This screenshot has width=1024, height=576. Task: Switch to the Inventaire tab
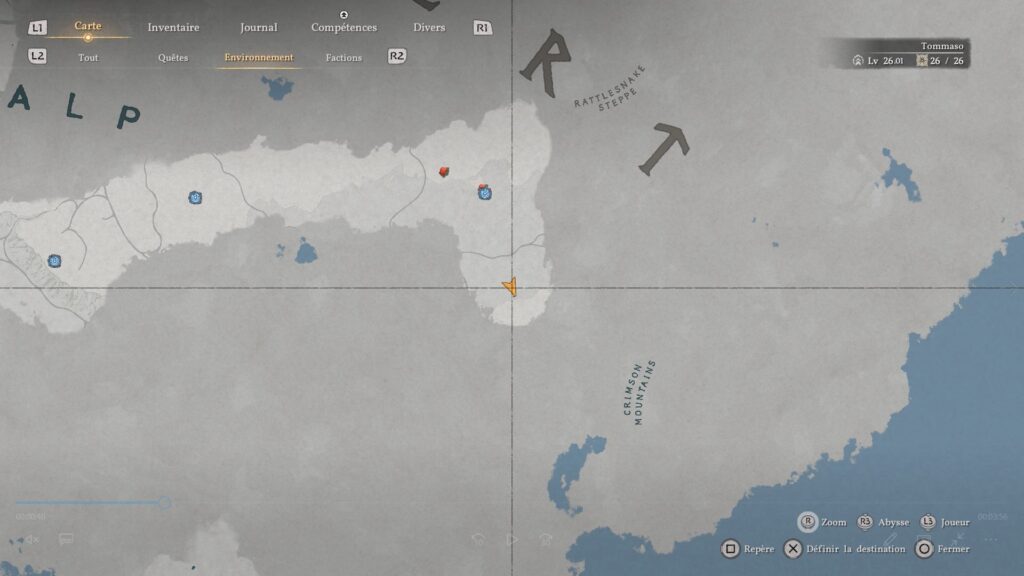(173, 28)
